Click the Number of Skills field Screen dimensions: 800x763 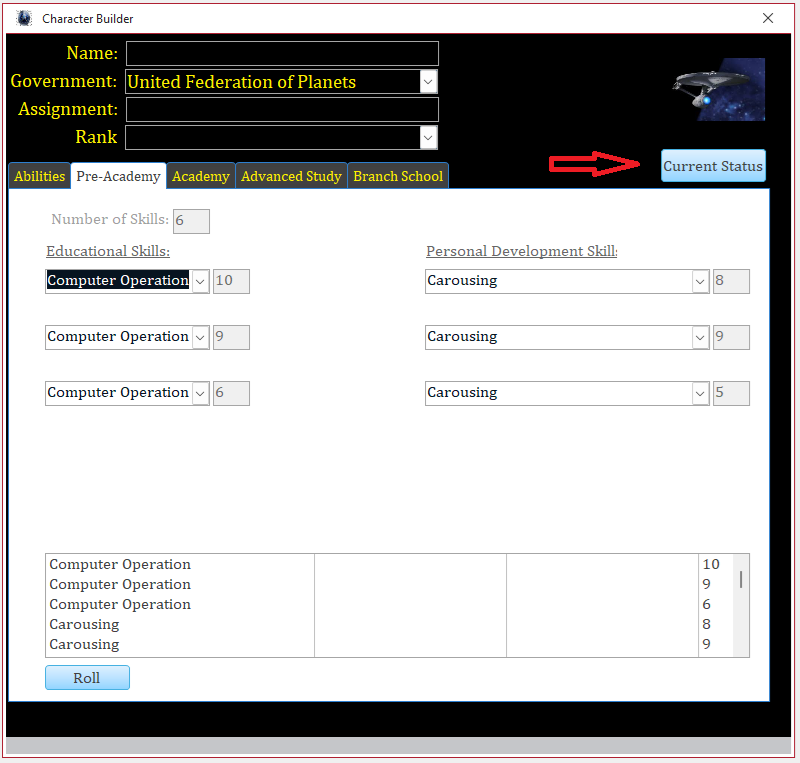point(191,221)
